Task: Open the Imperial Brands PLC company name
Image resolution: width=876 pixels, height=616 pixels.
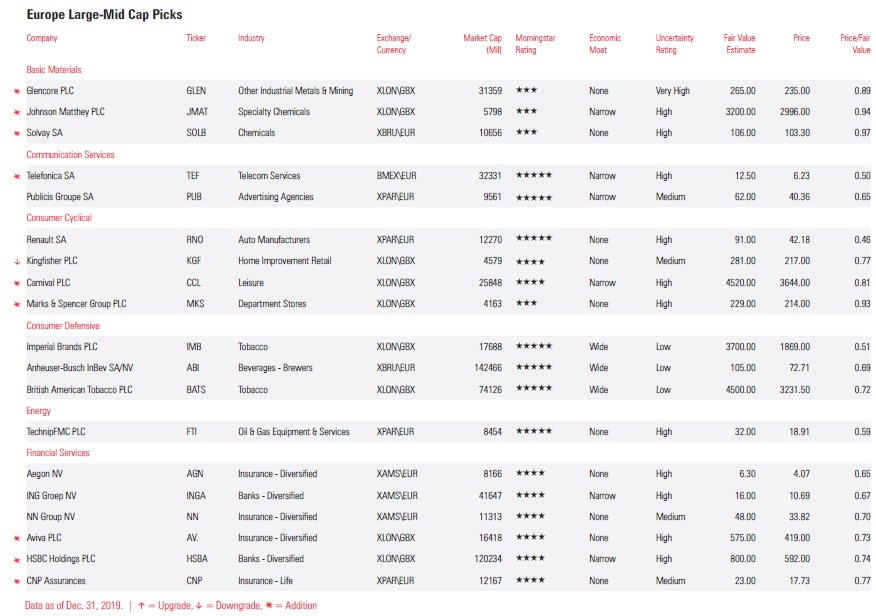Action: click(62, 347)
